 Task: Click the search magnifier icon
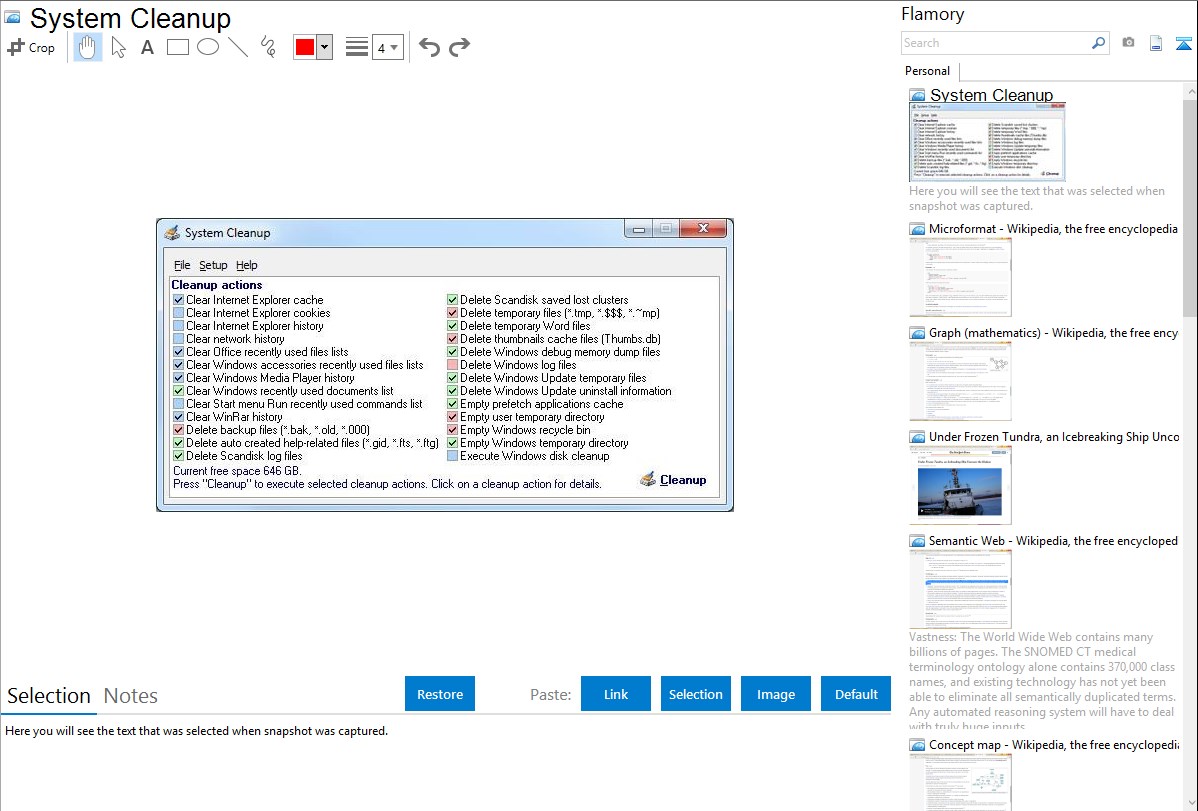pos(1098,43)
